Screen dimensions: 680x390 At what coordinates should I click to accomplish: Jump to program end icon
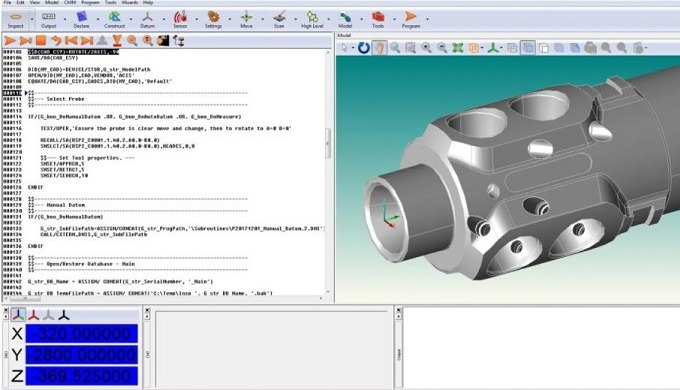click(x=87, y=41)
